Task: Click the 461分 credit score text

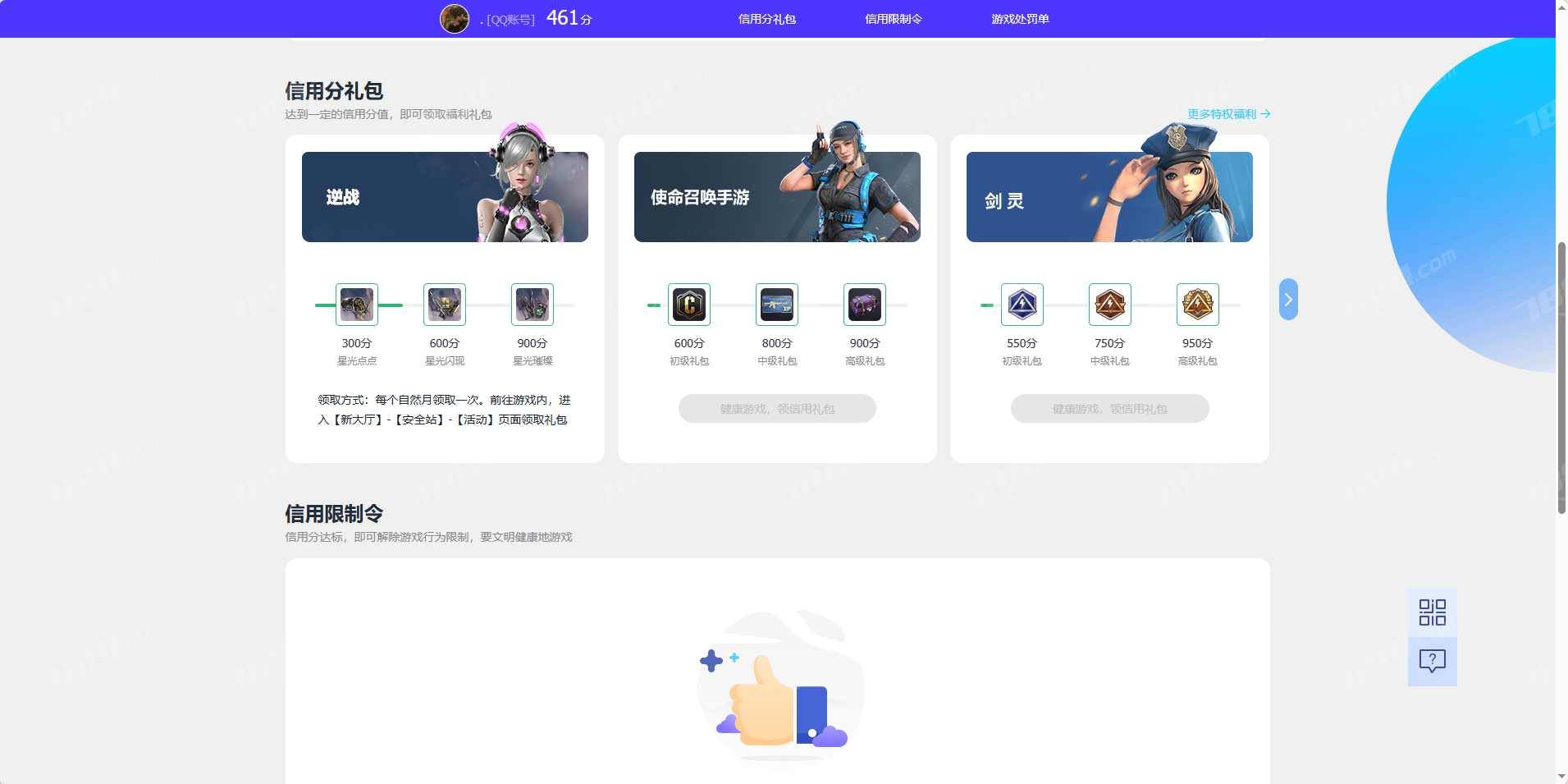Action: [x=569, y=18]
